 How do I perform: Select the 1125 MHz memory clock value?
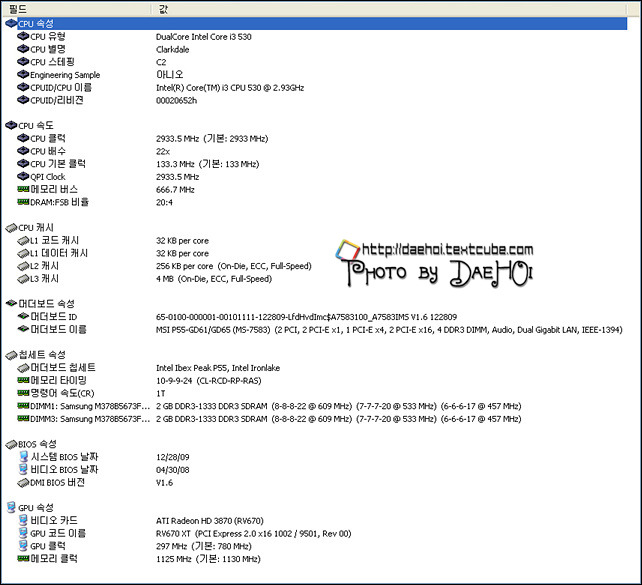[208, 559]
